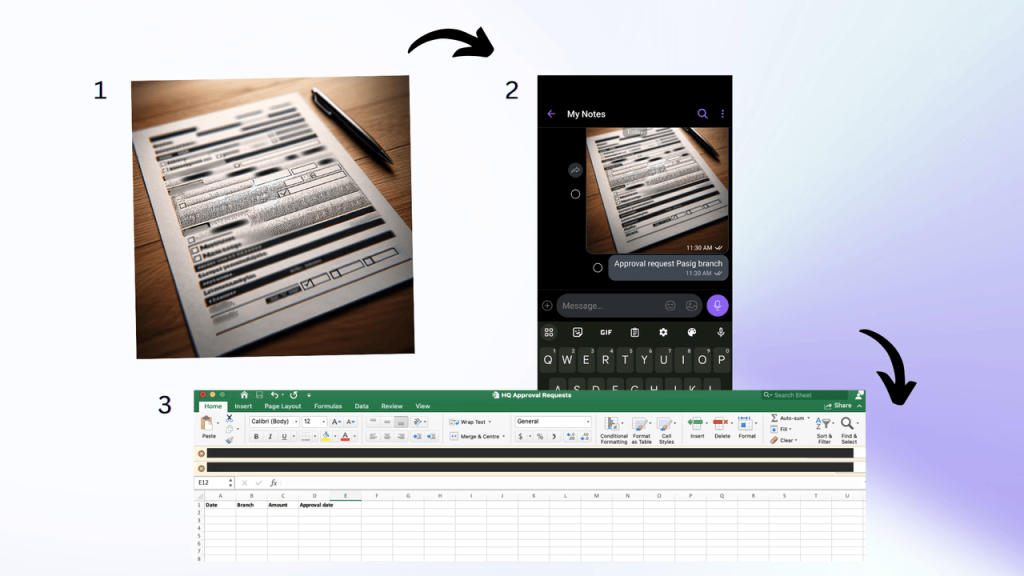Decrease indent in the Excel ribbon
This screenshot has height=576, width=1024.
(417, 436)
